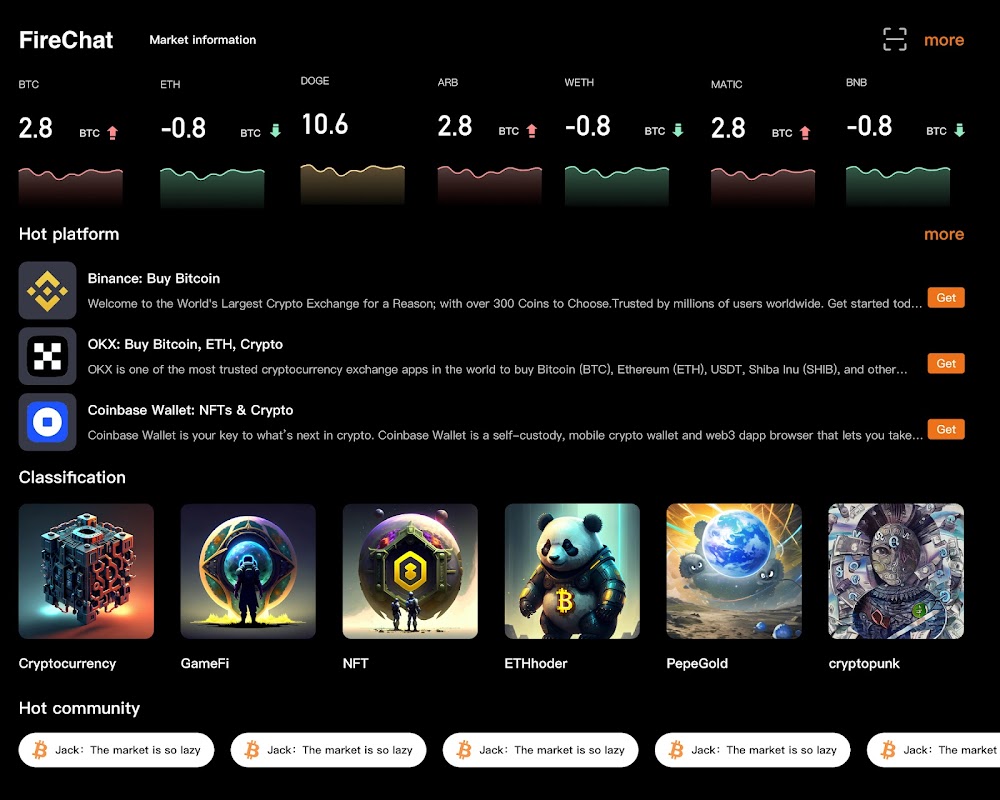Open more market information at top right
1000x800 pixels.
coord(944,40)
